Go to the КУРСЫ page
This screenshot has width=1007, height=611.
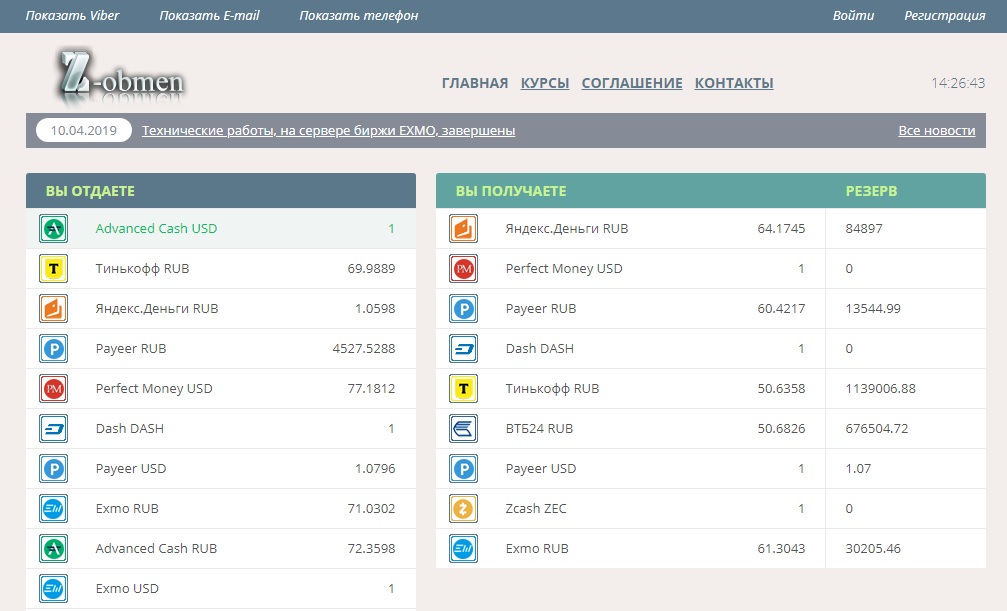tap(545, 83)
